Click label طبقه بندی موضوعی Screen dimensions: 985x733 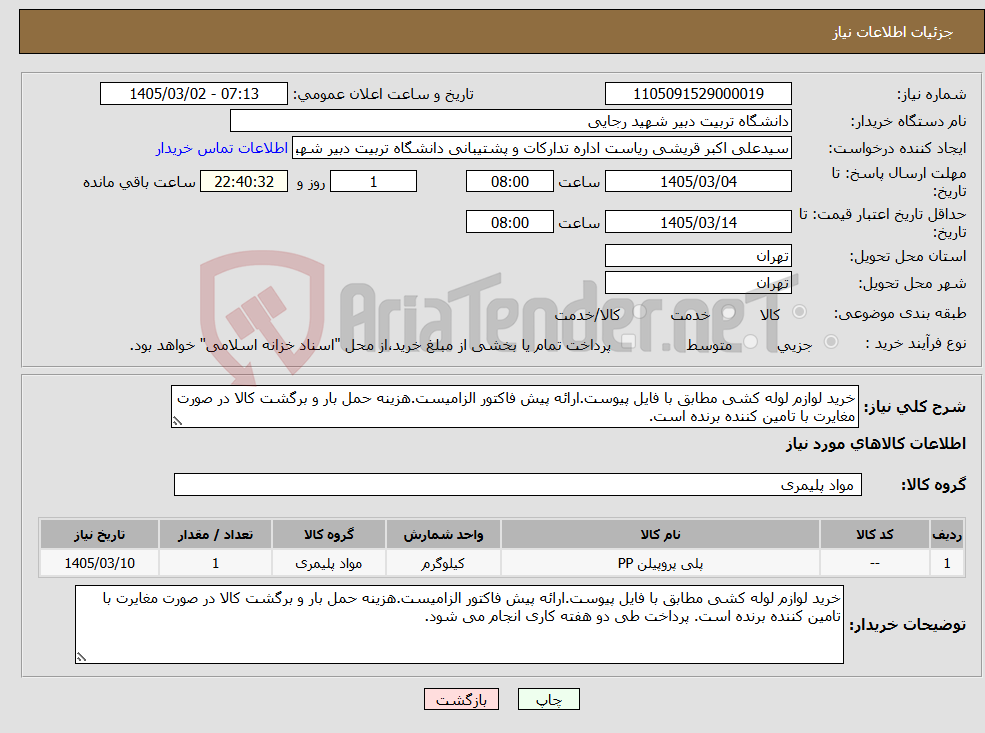click(900, 313)
